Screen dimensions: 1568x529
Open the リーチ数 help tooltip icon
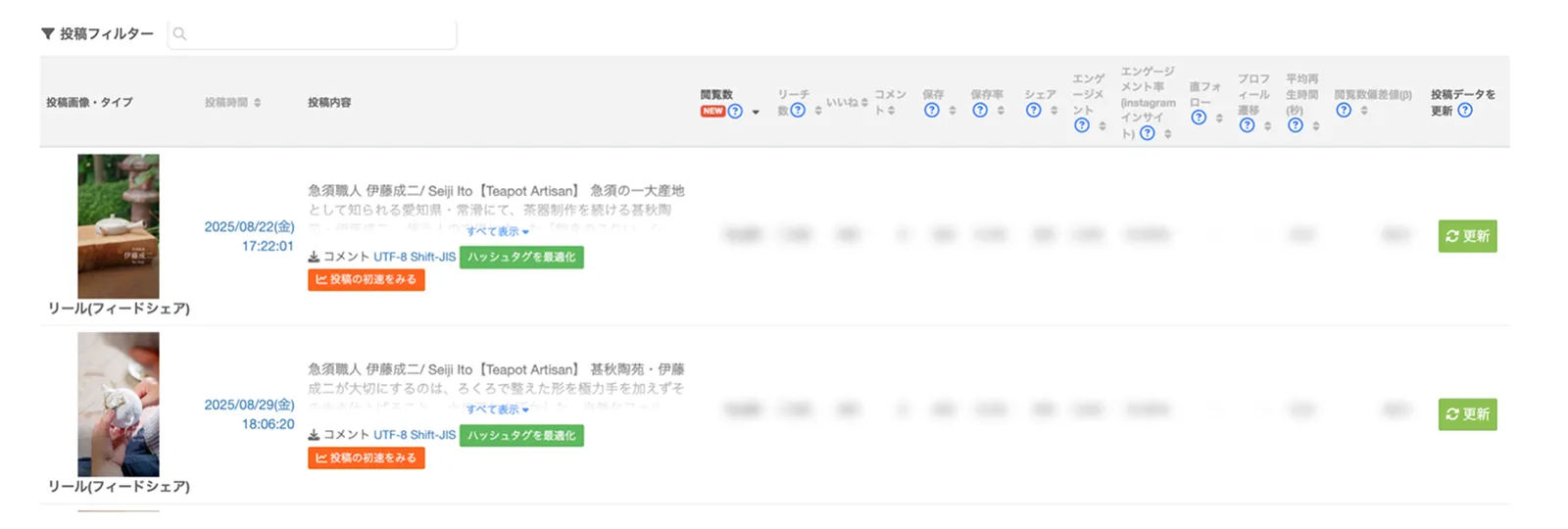pos(798,110)
